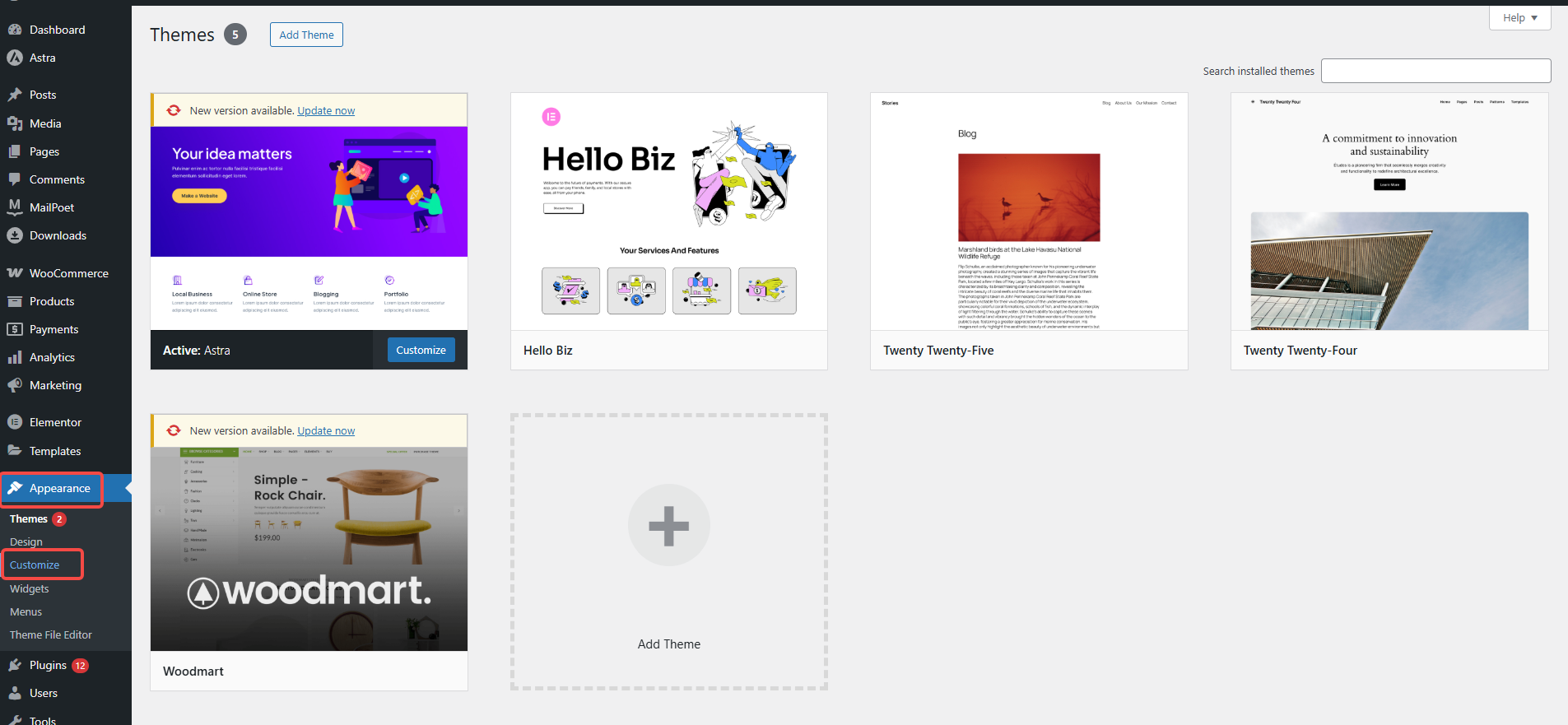Click Update now link on Astra theme
The image size is (1568, 725).
326,111
